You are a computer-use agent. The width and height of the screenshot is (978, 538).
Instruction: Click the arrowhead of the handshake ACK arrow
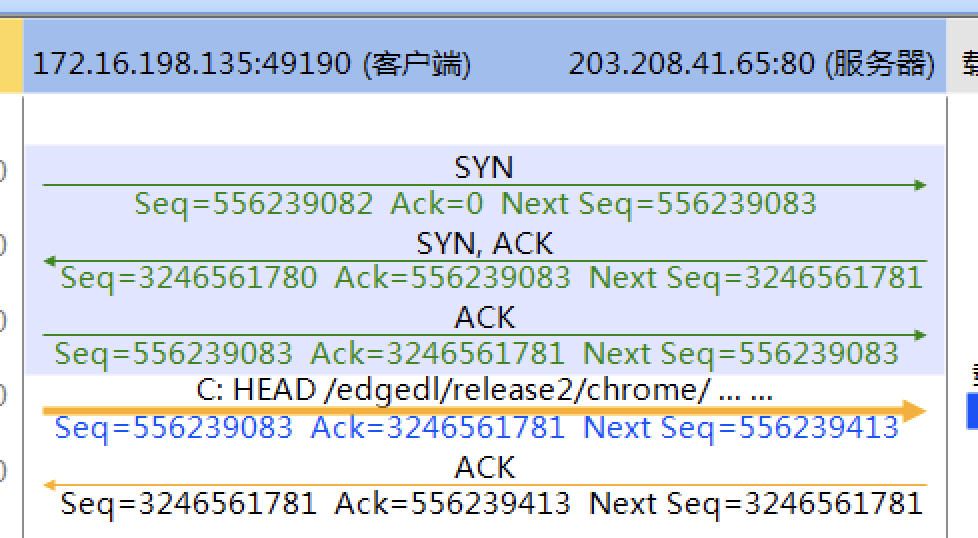[920, 336]
